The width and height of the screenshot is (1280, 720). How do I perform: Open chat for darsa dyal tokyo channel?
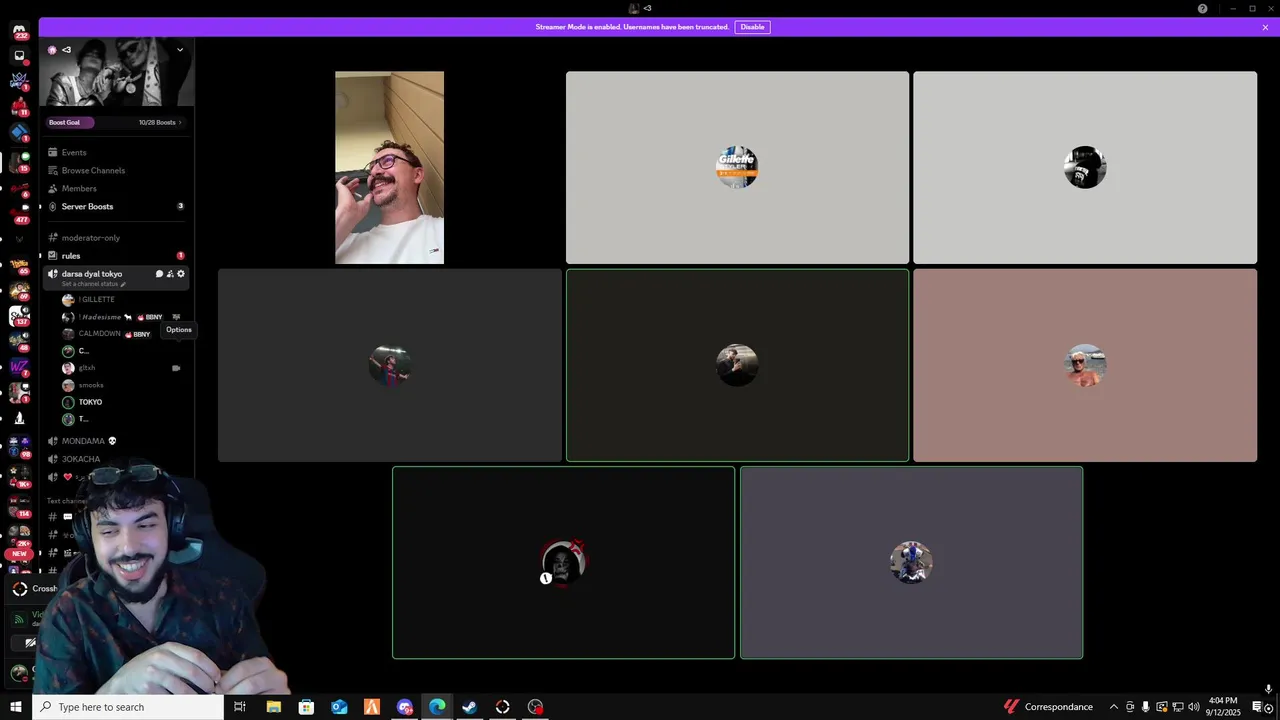159,273
